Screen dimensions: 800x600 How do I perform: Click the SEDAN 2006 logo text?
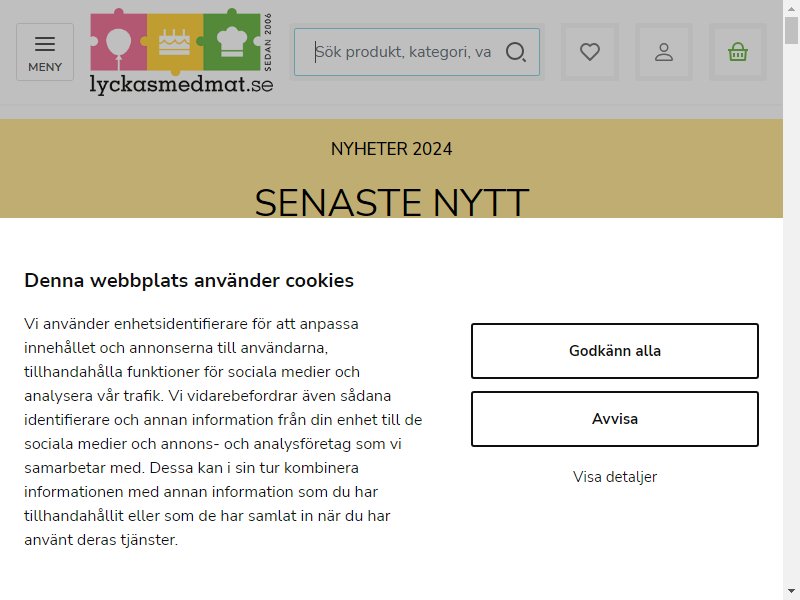268,42
